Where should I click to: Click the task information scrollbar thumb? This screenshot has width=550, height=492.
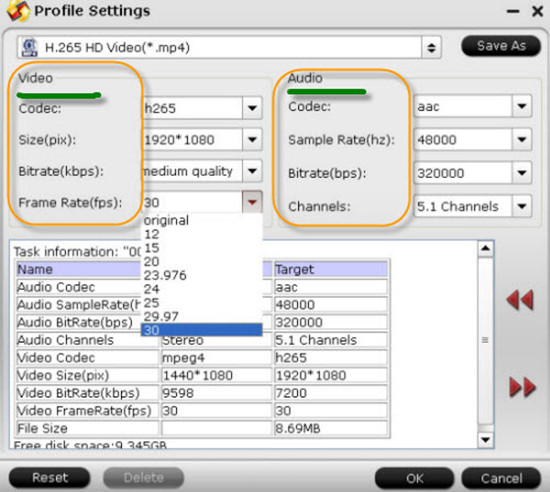click(x=485, y=340)
